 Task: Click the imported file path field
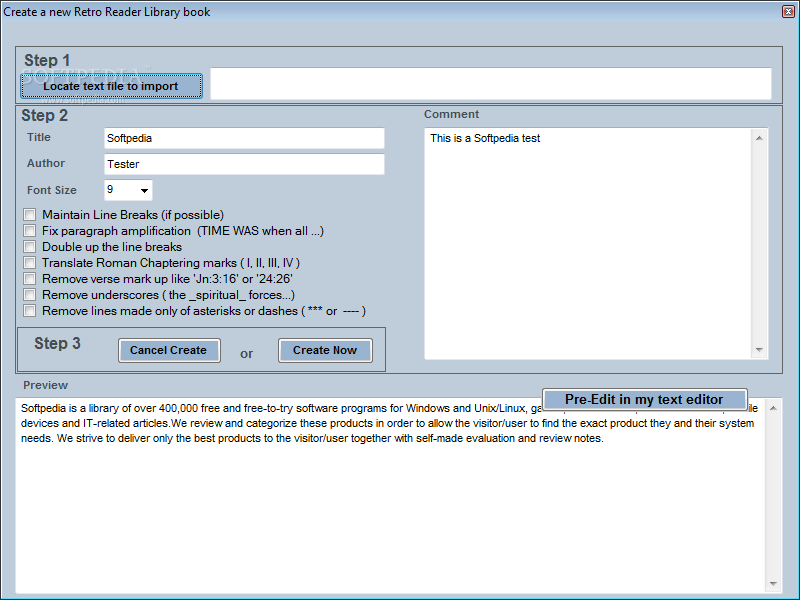point(491,84)
